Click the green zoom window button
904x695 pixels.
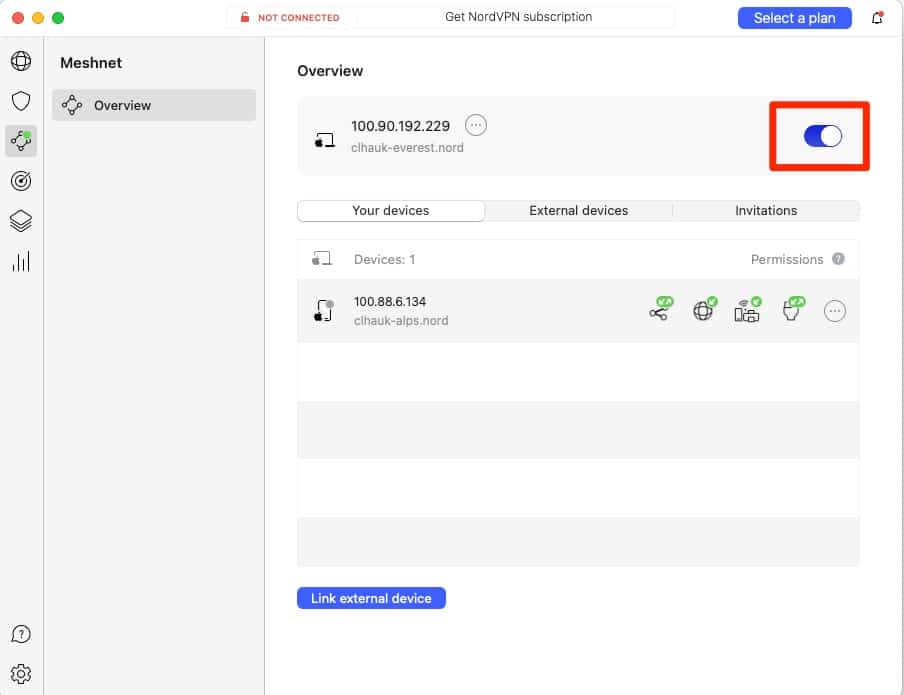58,18
